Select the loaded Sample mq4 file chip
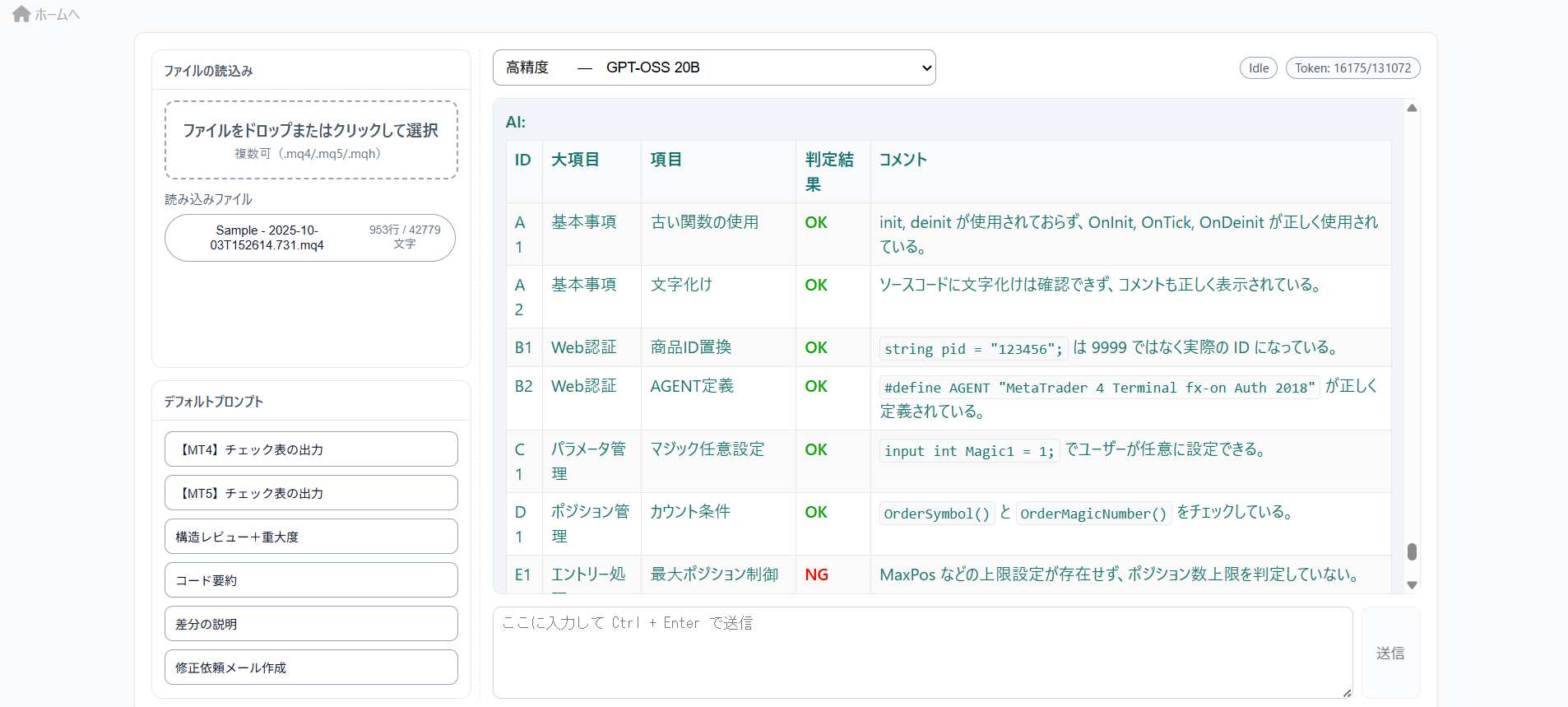 pos(309,238)
